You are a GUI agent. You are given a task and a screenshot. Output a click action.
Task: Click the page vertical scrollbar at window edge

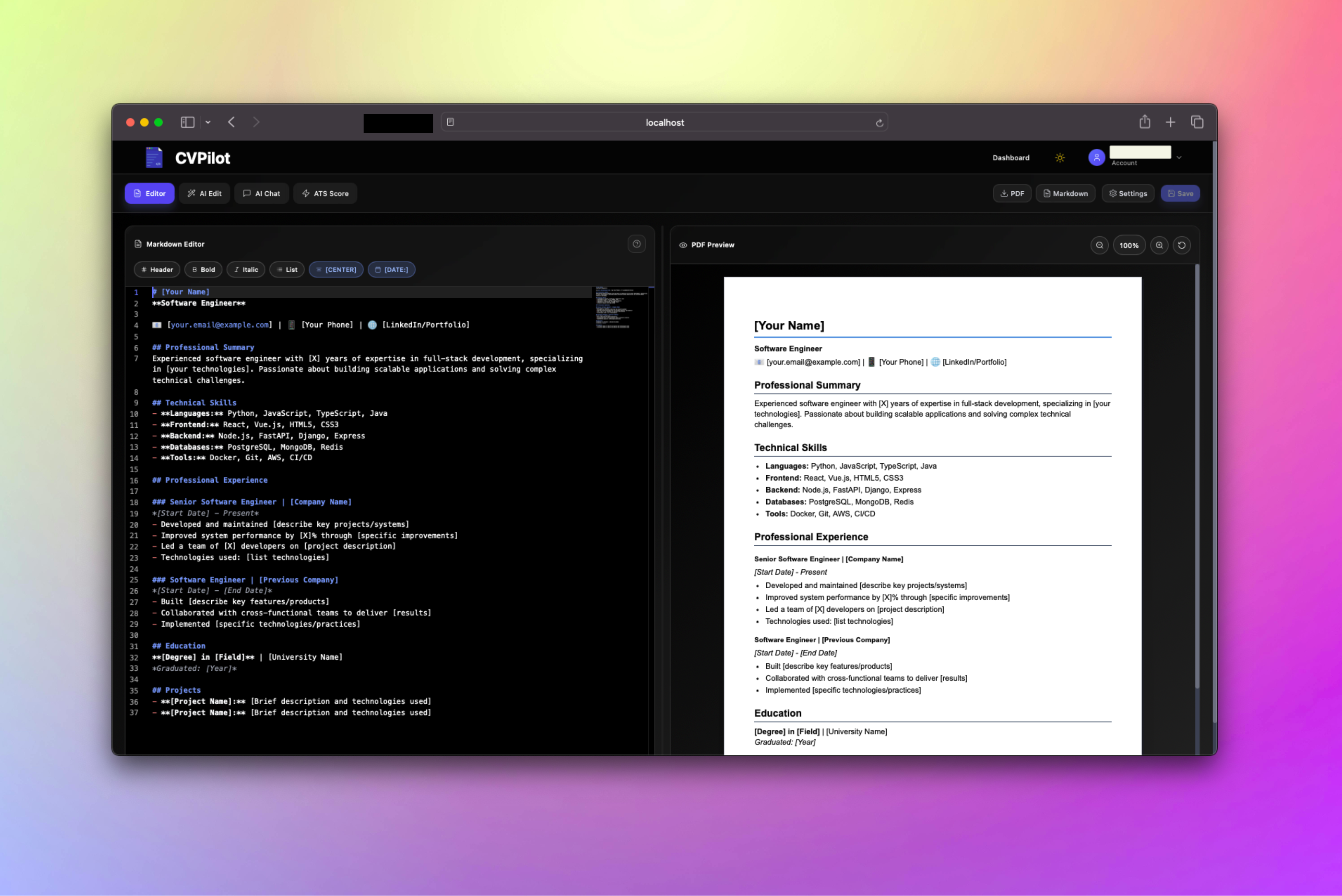point(1214,431)
